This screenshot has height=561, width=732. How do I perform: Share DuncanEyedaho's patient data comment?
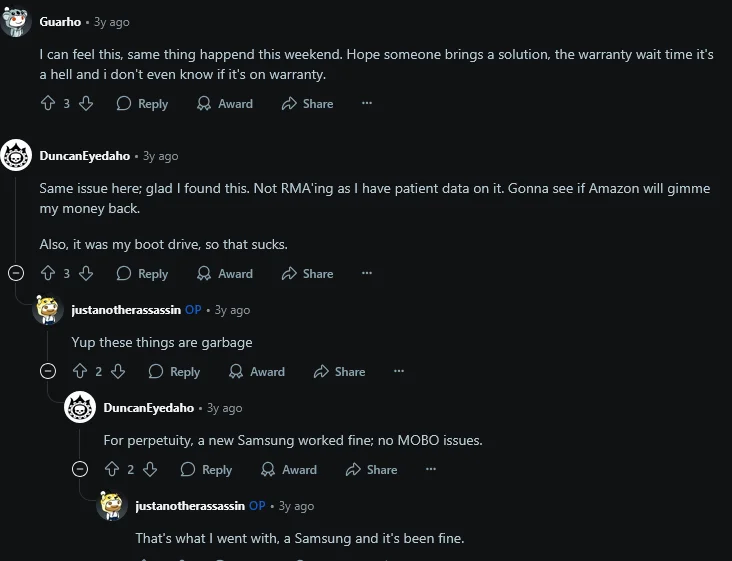click(x=307, y=273)
